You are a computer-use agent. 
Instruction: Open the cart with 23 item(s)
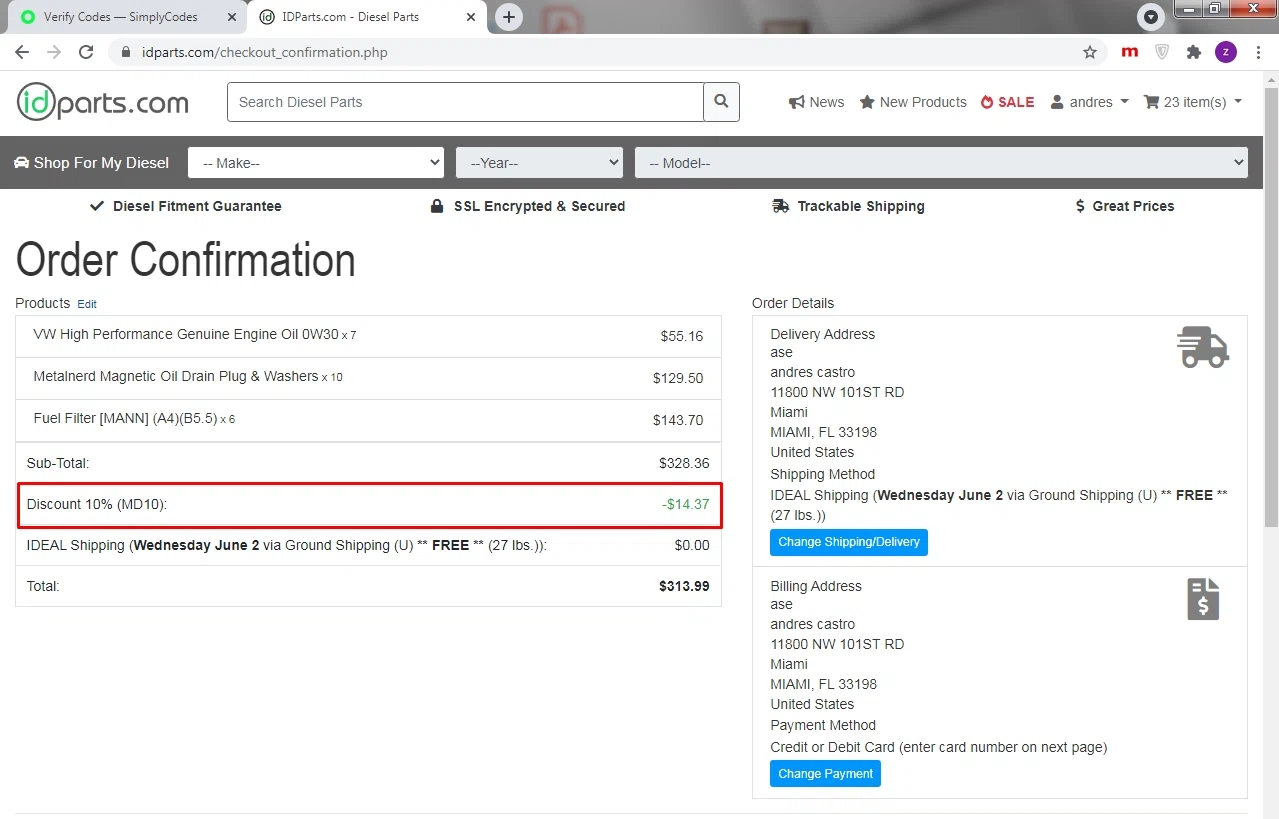pos(1193,102)
